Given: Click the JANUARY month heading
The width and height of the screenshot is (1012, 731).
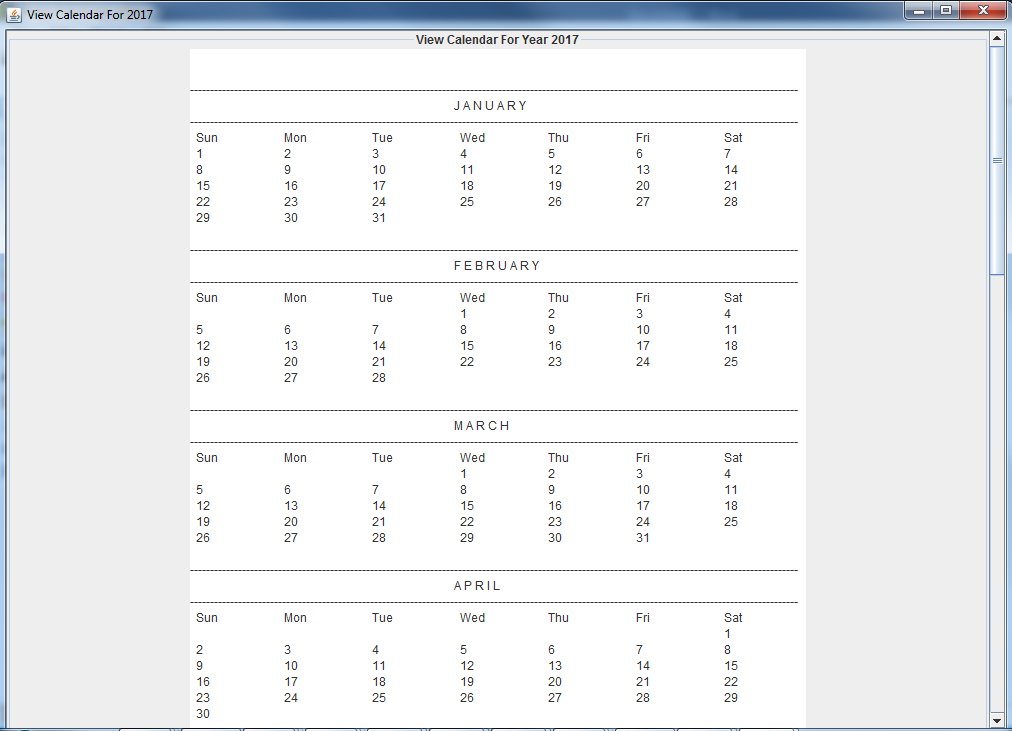Looking at the screenshot, I should (490, 106).
